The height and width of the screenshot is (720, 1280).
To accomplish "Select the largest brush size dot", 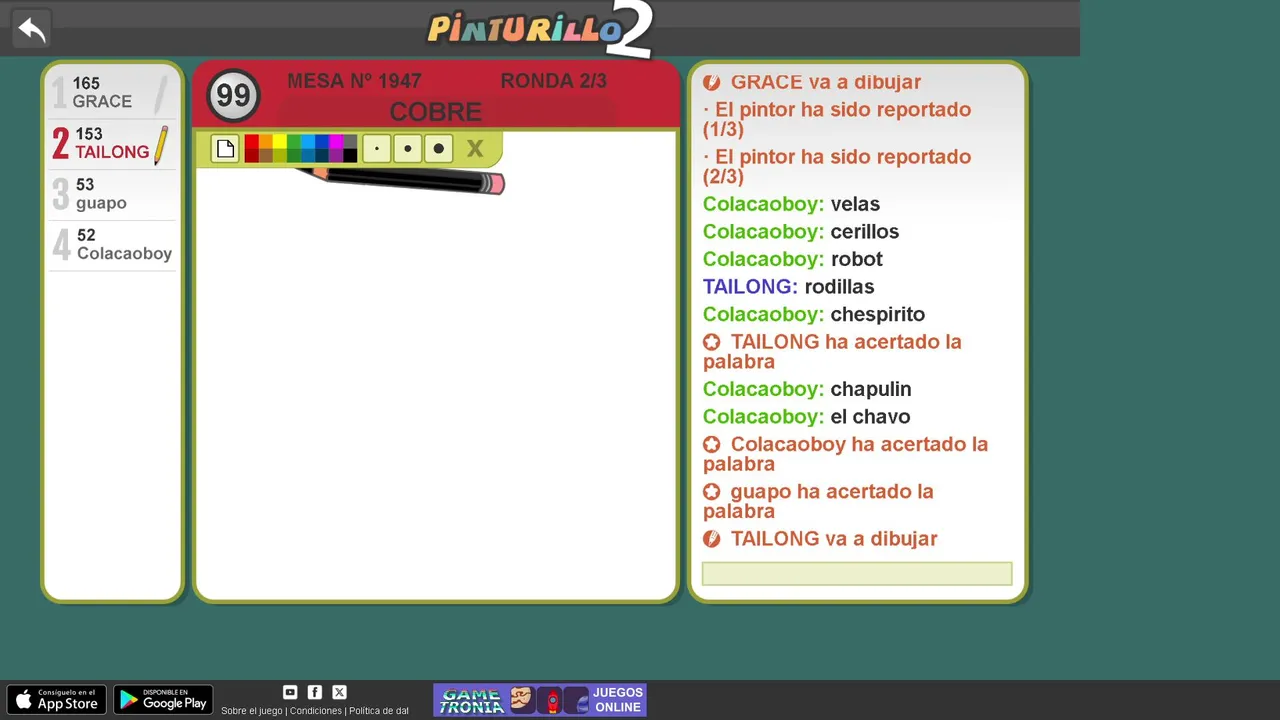I will (x=438, y=149).
